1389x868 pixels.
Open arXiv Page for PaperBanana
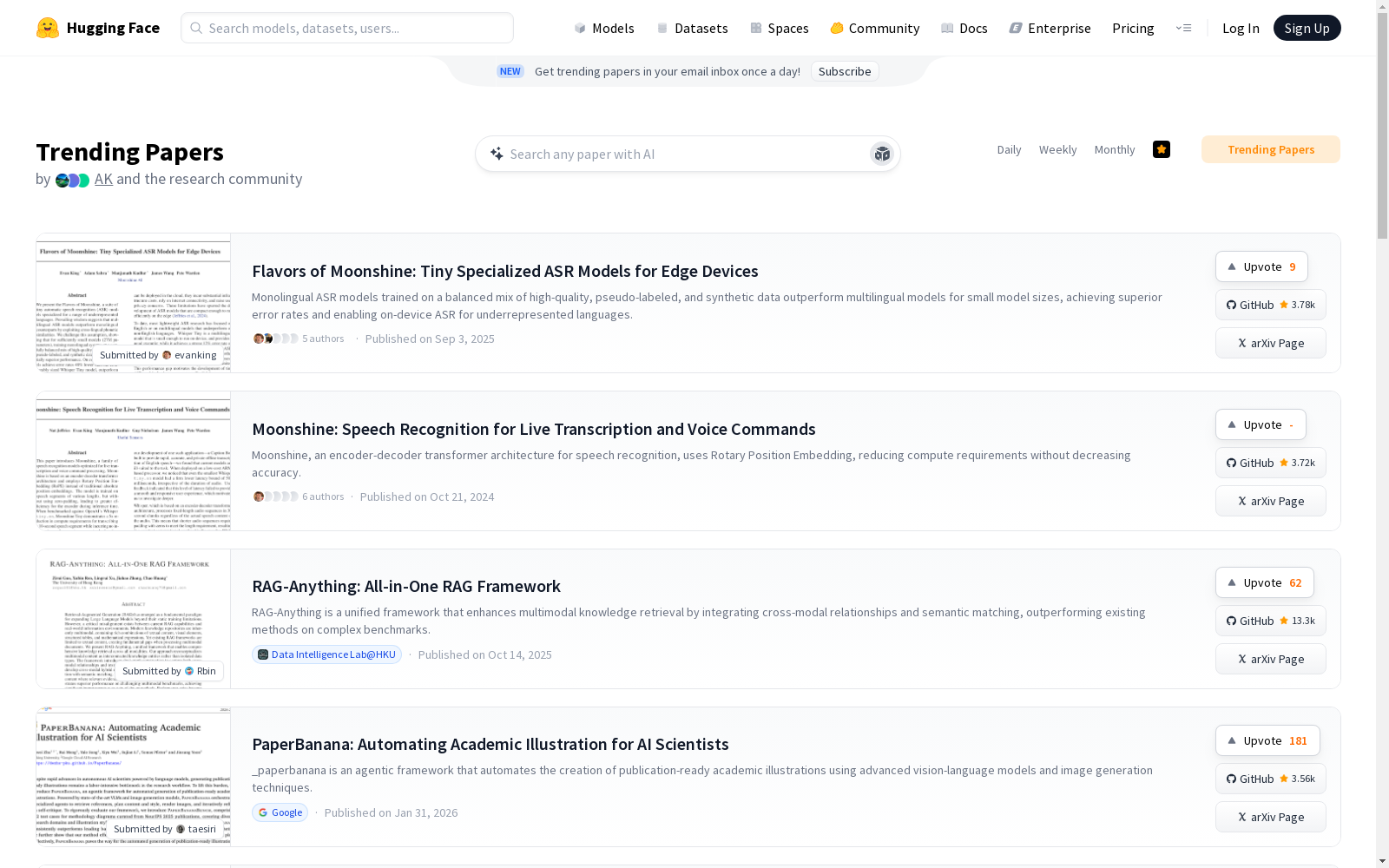[1271, 817]
